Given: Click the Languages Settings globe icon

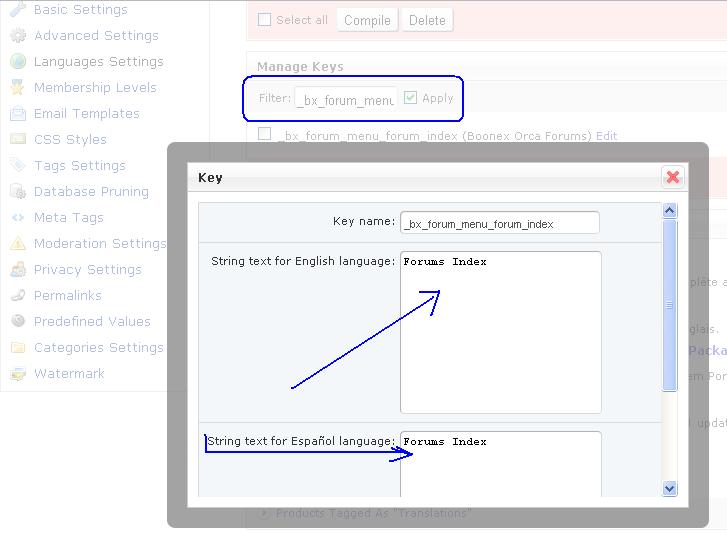Looking at the screenshot, I should 18,61.
